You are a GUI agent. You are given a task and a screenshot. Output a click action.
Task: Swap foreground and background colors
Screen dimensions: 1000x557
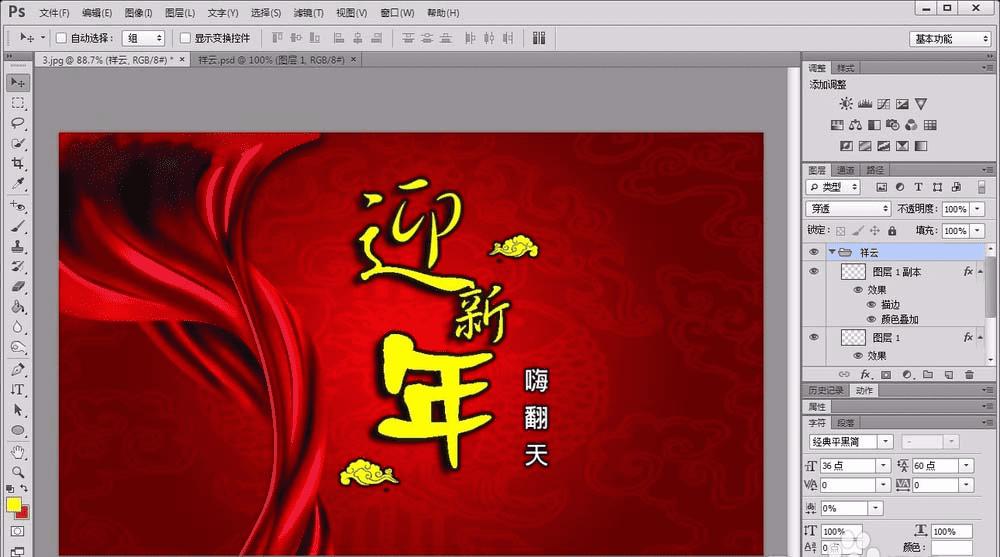pyautogui.click(x=24, y=488)
